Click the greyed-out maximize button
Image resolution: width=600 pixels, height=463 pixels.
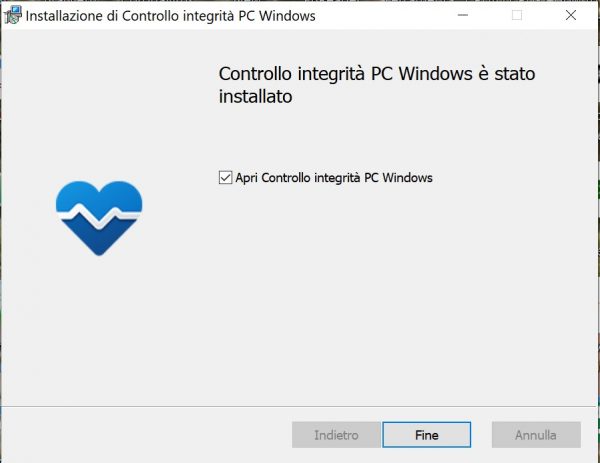(x=517, y=15)
